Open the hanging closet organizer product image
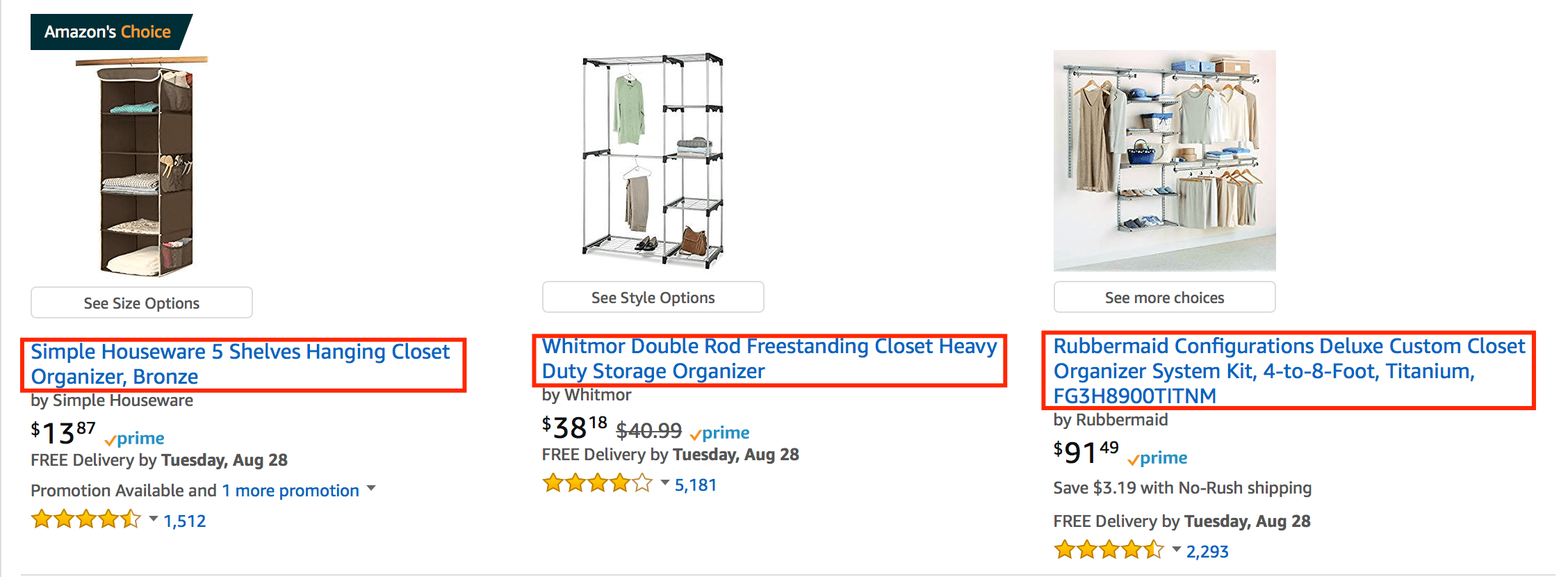Image resolution: width=1568 pixels, height=577 pixels. click(143, 167)
